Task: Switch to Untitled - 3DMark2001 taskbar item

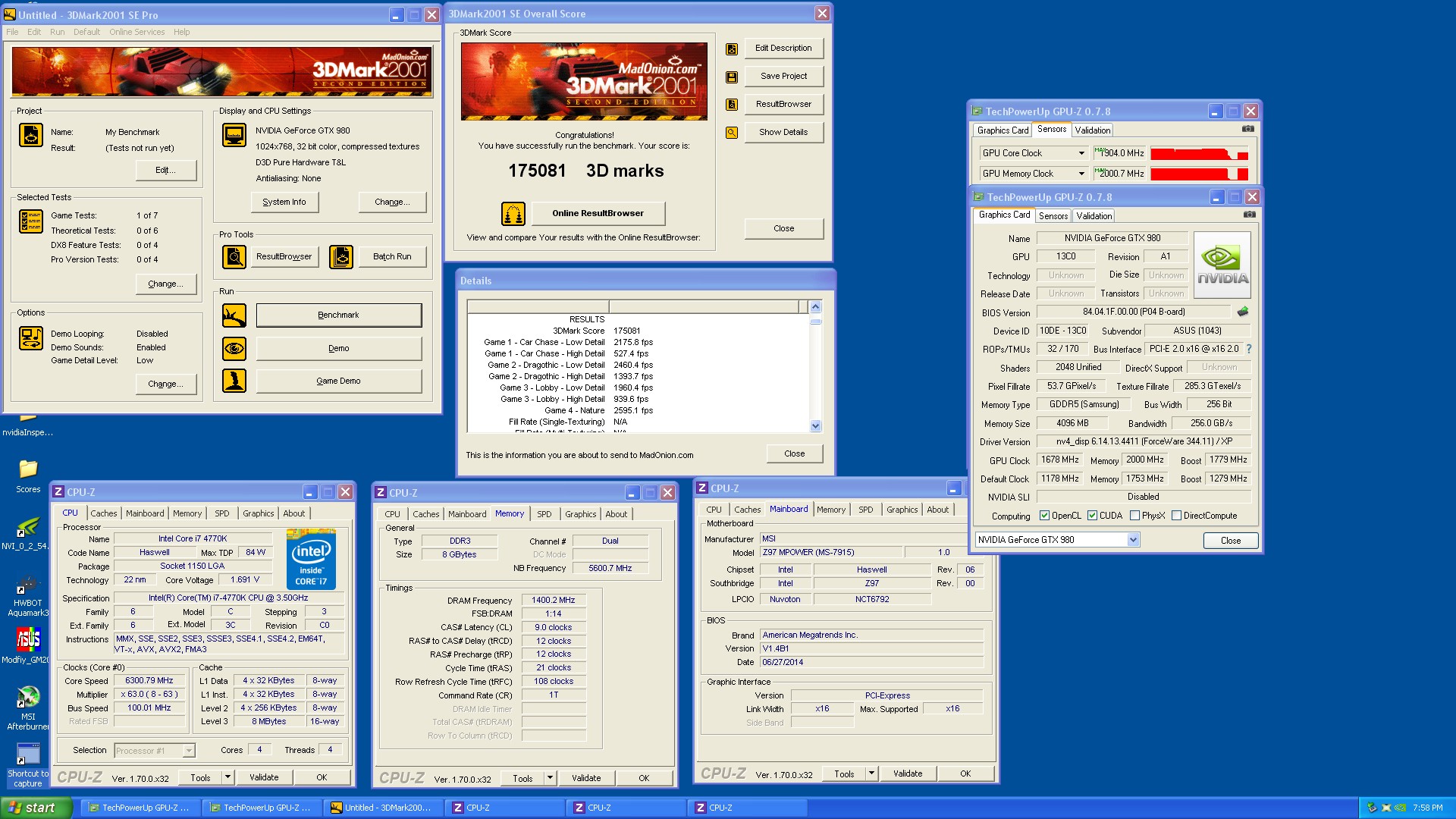Action: point(382,808)
